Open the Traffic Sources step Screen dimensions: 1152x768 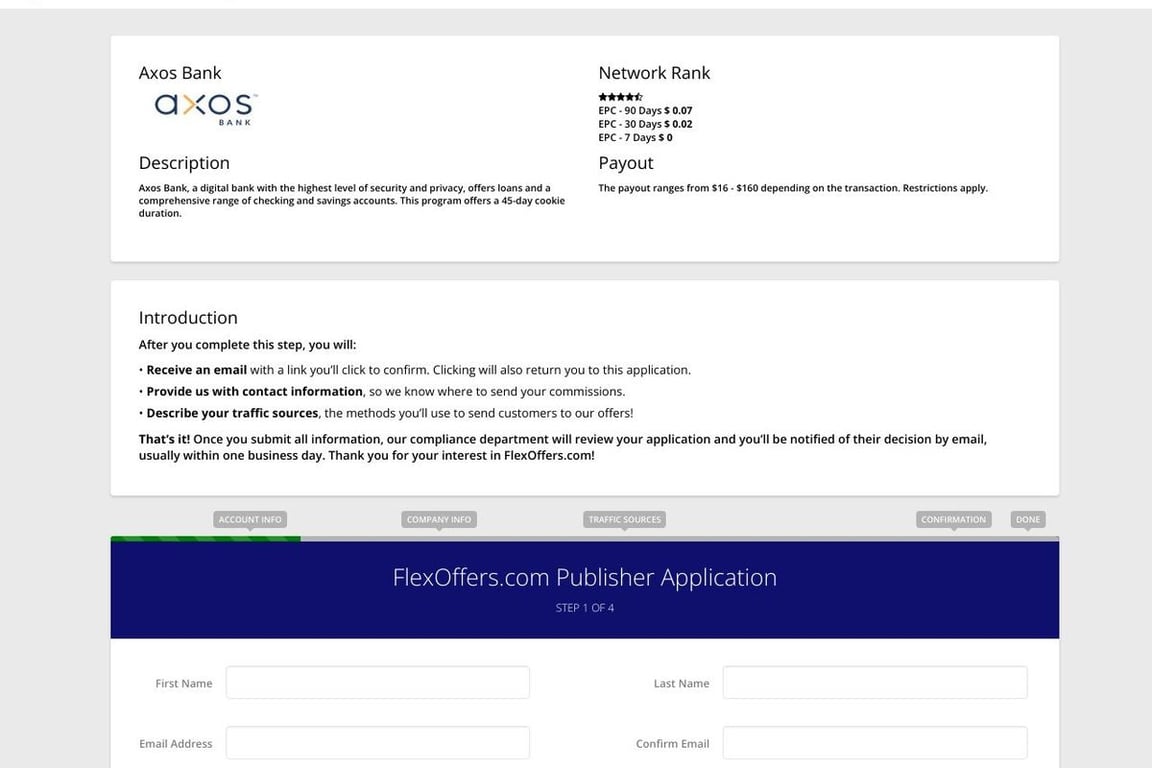point(622,518)
